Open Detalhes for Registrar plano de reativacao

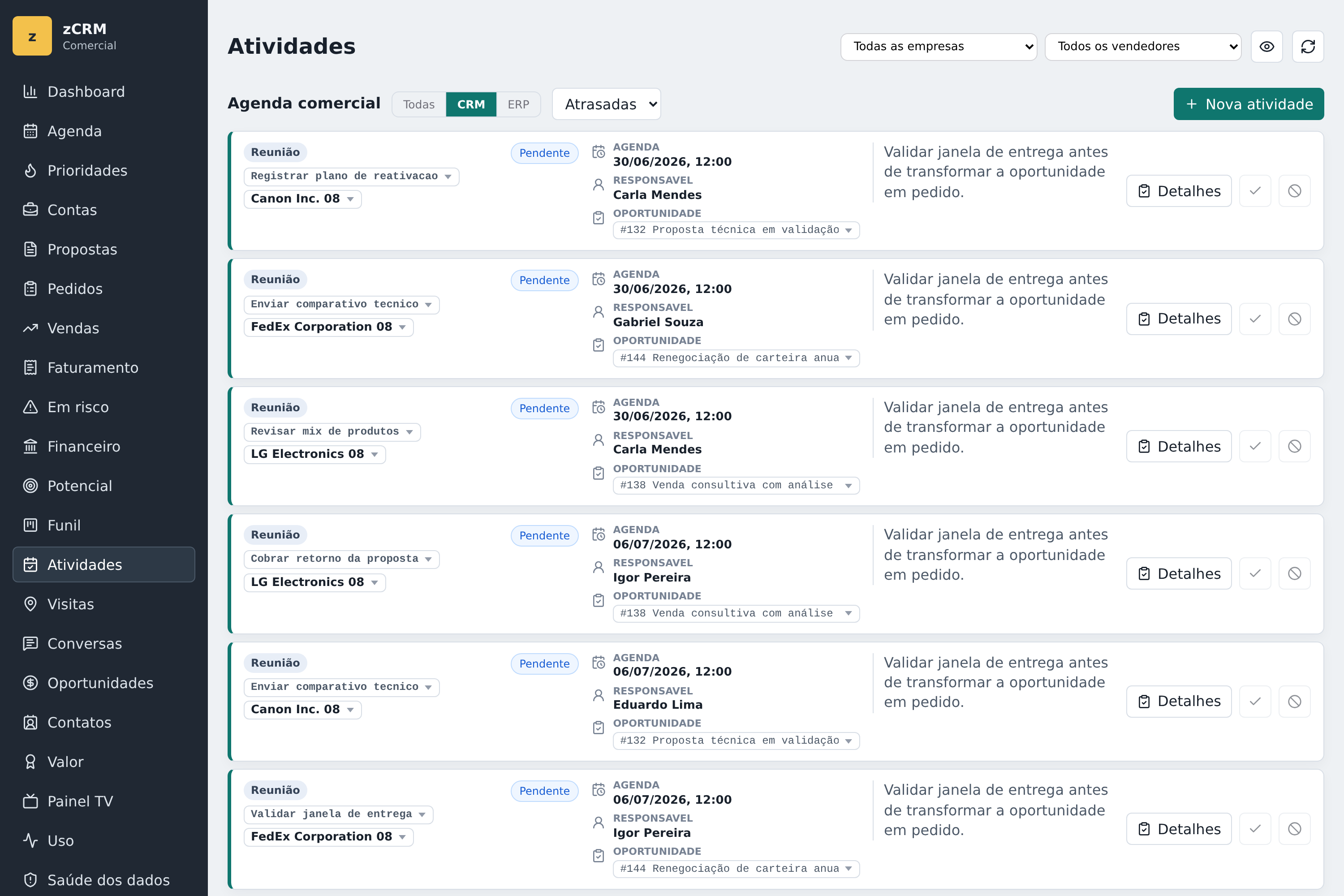click(x=1178, y=191)
